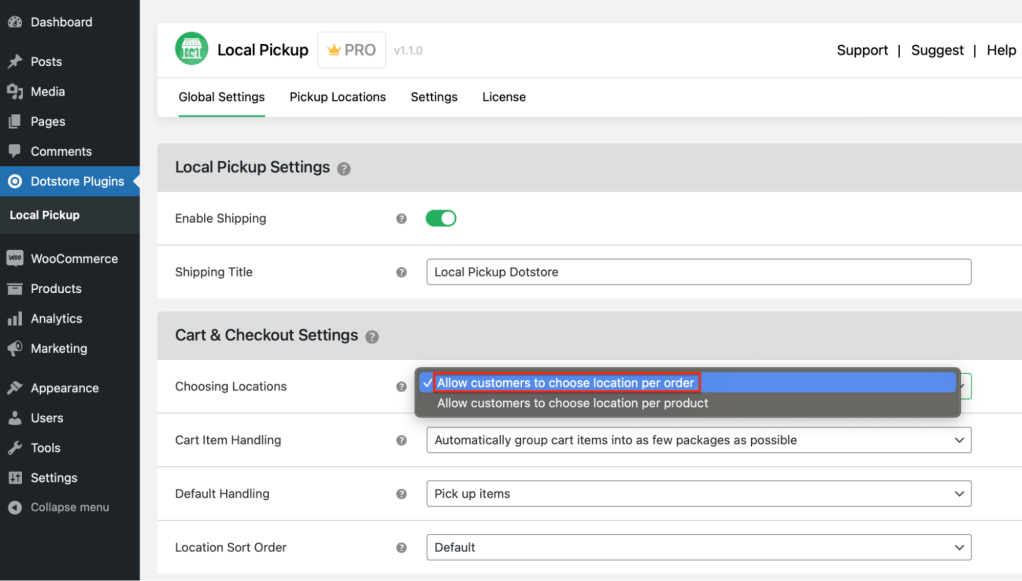Toggle the Enable Shipping switch
The width and height of the screenshot is (1022, 581).
click(x=441, y=218)
